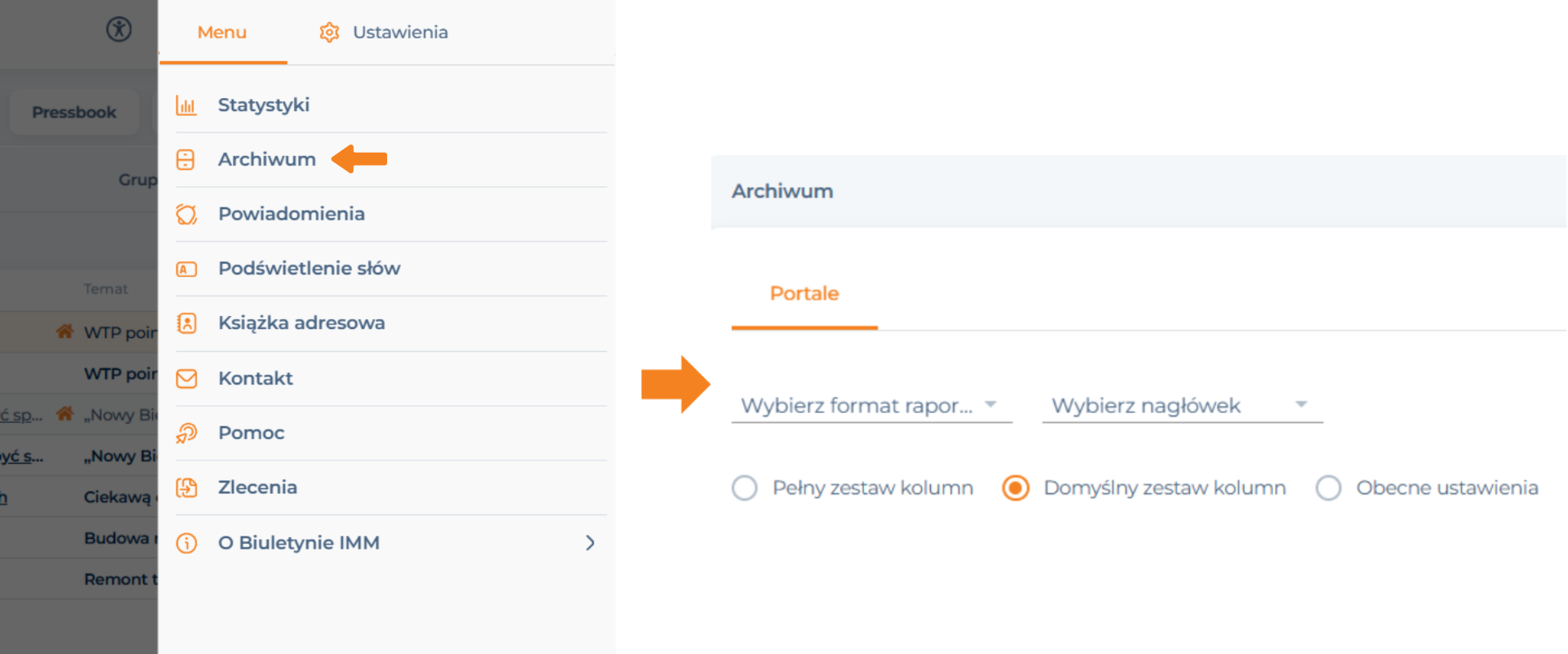
Task: Switch to the Ustawienia tab
Action: pyautogui.click(x=384, y=33)
